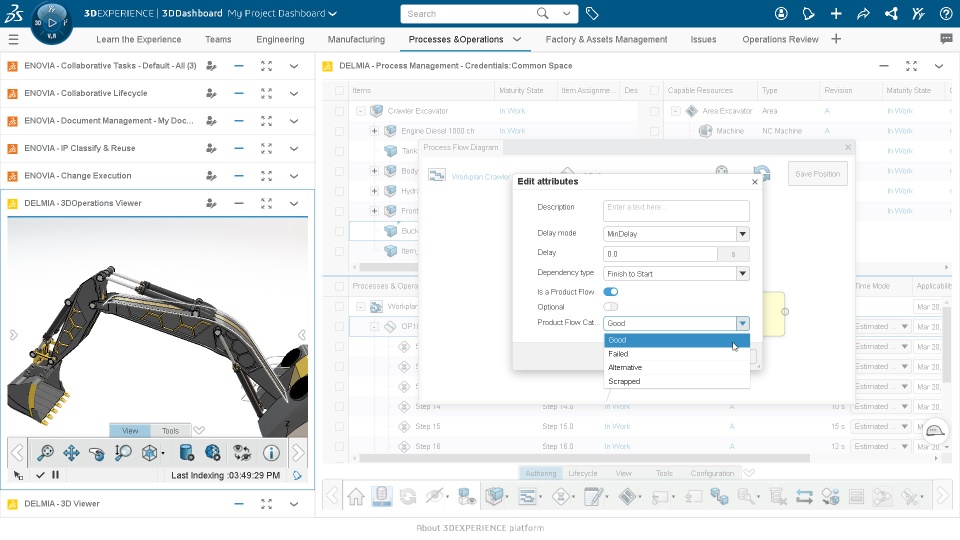Click the pause icon in the viewer status bar

pos(56,474)
